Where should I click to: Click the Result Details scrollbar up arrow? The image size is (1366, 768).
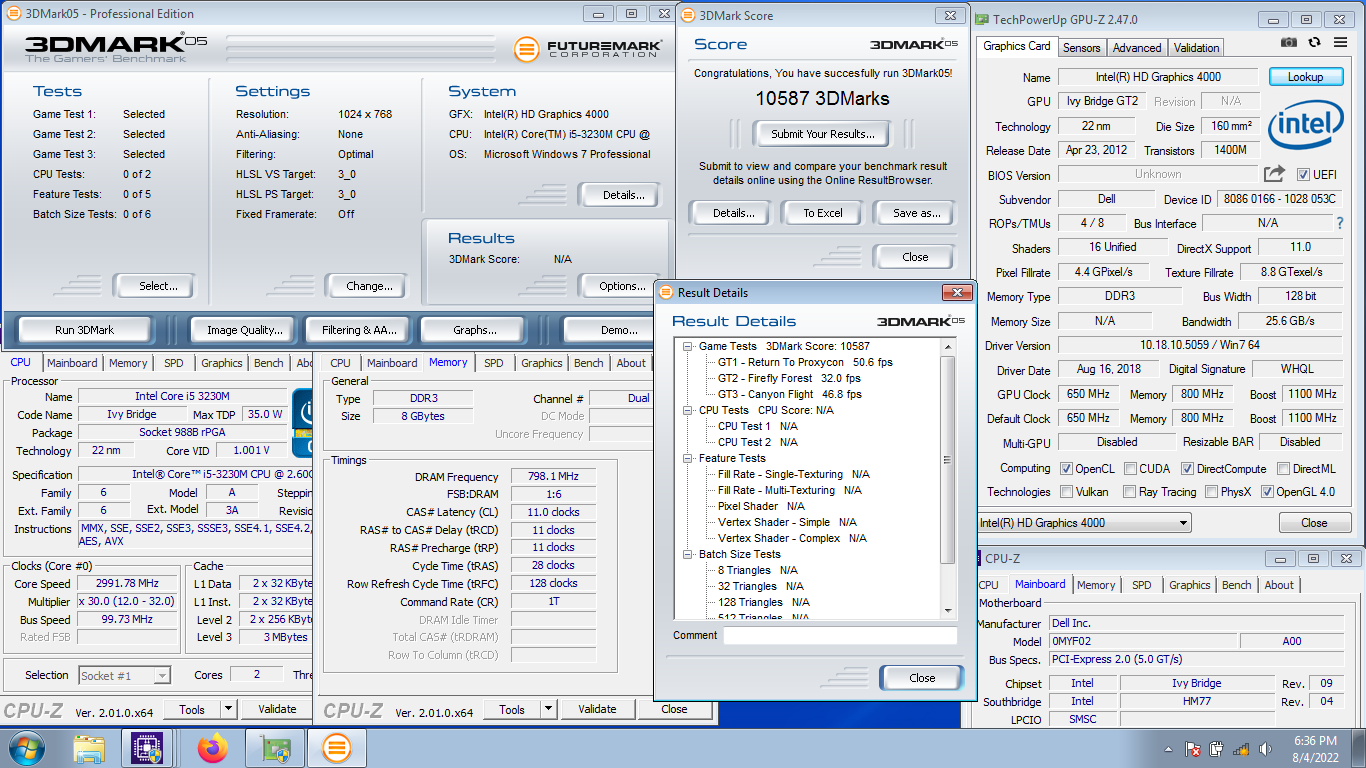click(948, 346)
